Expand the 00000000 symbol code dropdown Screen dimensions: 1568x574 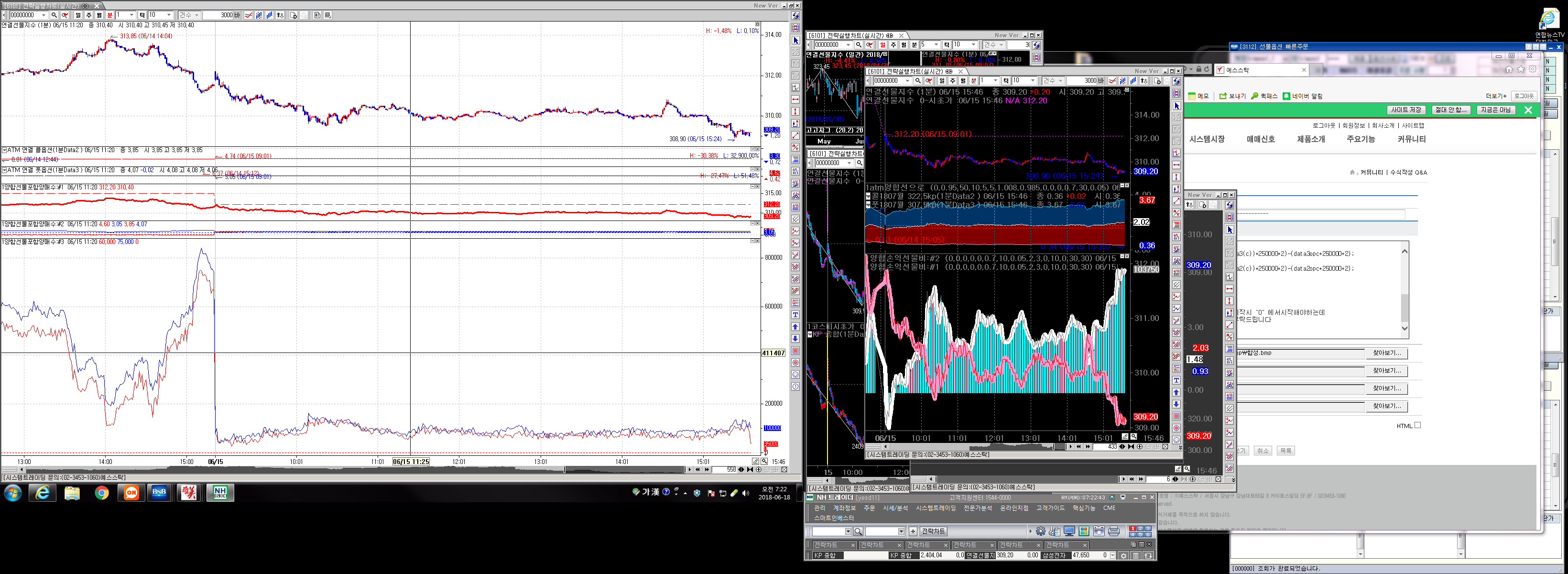pos(43,15)
